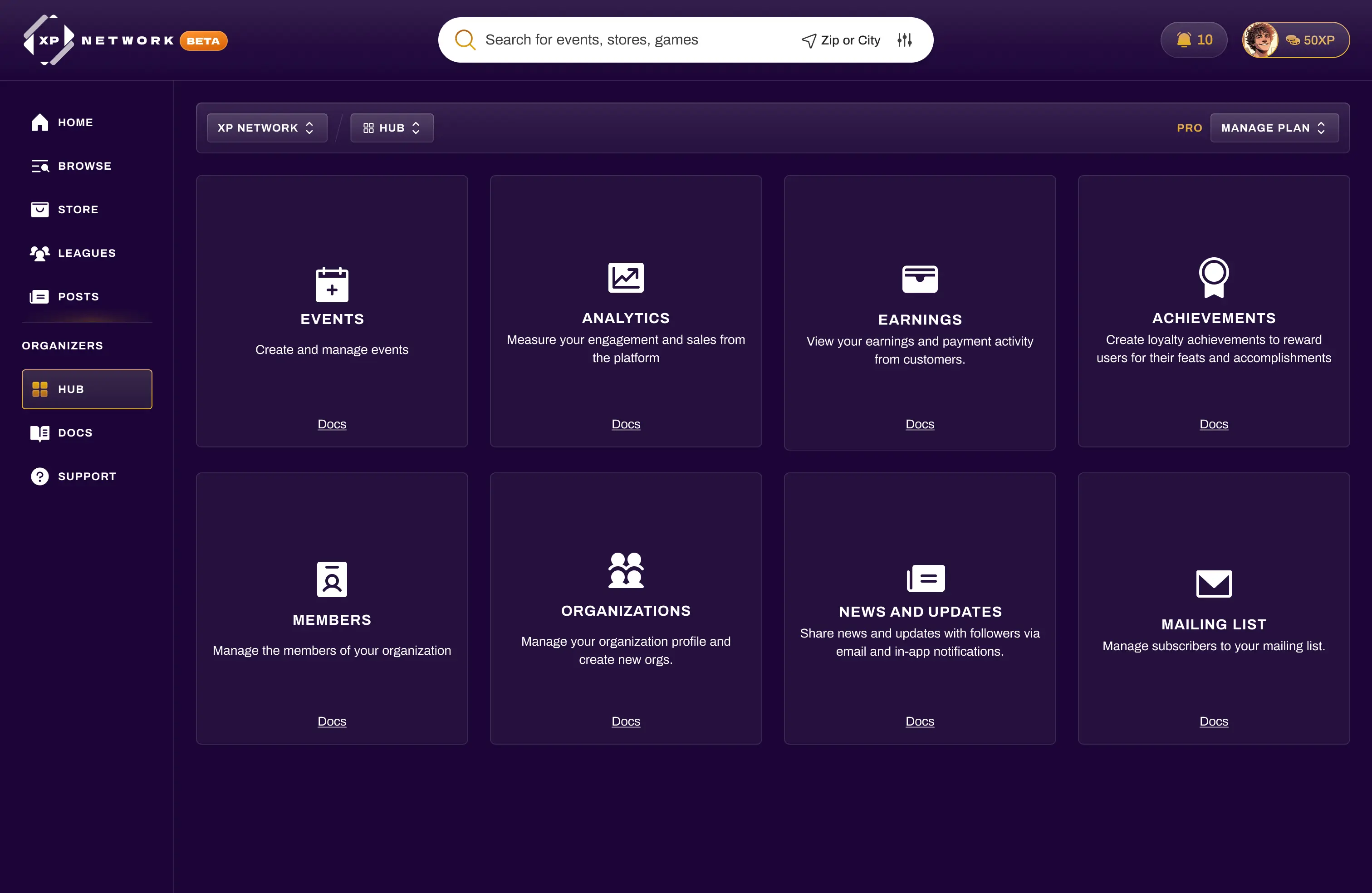Click the Support help icon
The height and width of the screenshot is (893, 1372).
pos(39,476)
